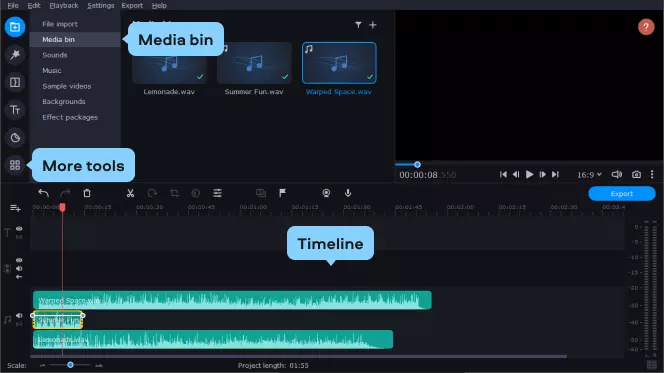The width and height of the screenshot is (664, 373).
Task: Click the blue Export button
Action: 622,193
